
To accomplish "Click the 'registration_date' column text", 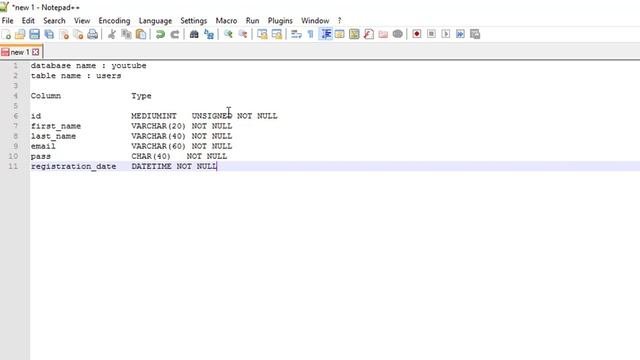I will (x=73, y=167).
